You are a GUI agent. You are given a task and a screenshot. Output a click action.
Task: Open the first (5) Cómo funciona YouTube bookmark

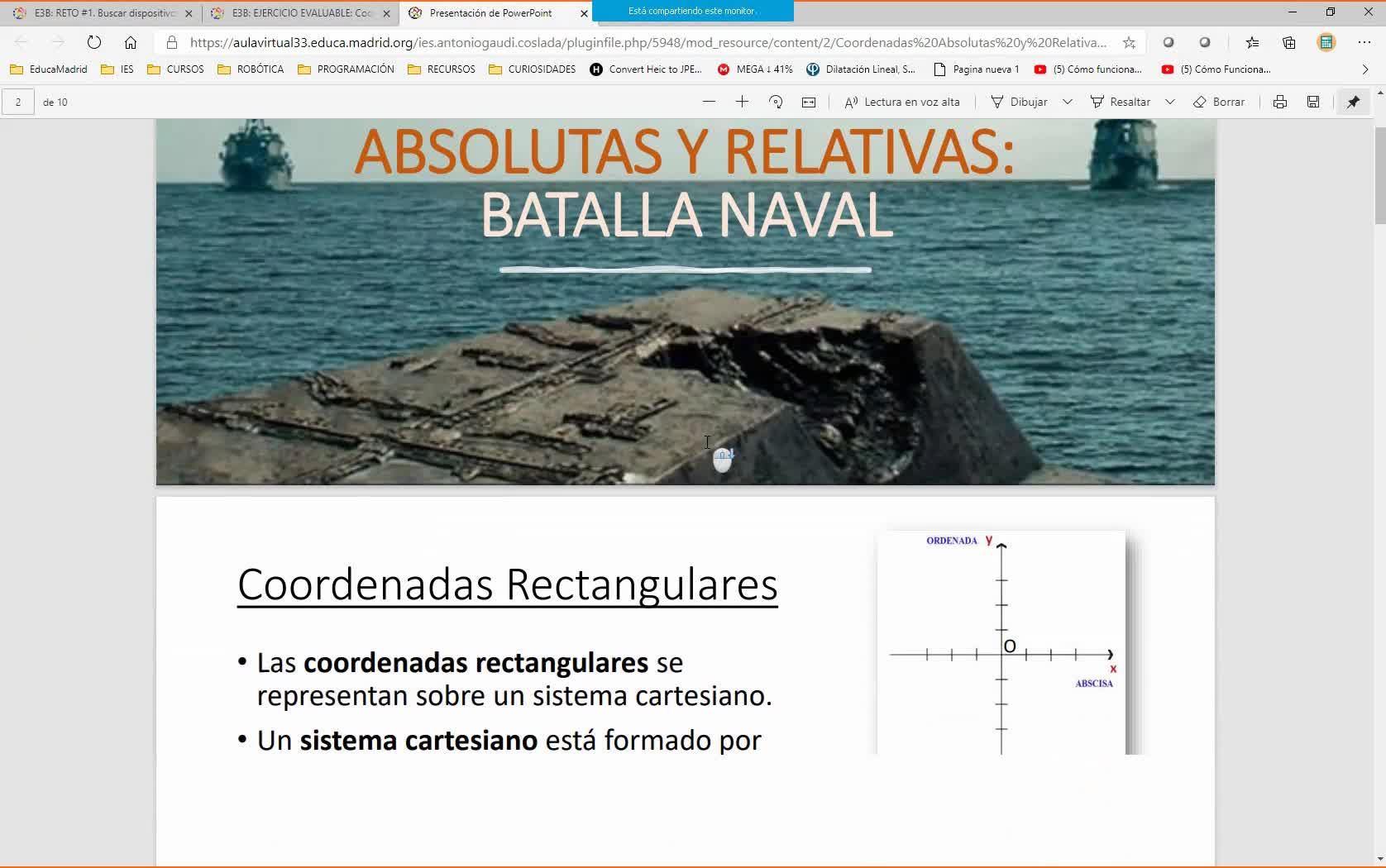pos(1088,69)
